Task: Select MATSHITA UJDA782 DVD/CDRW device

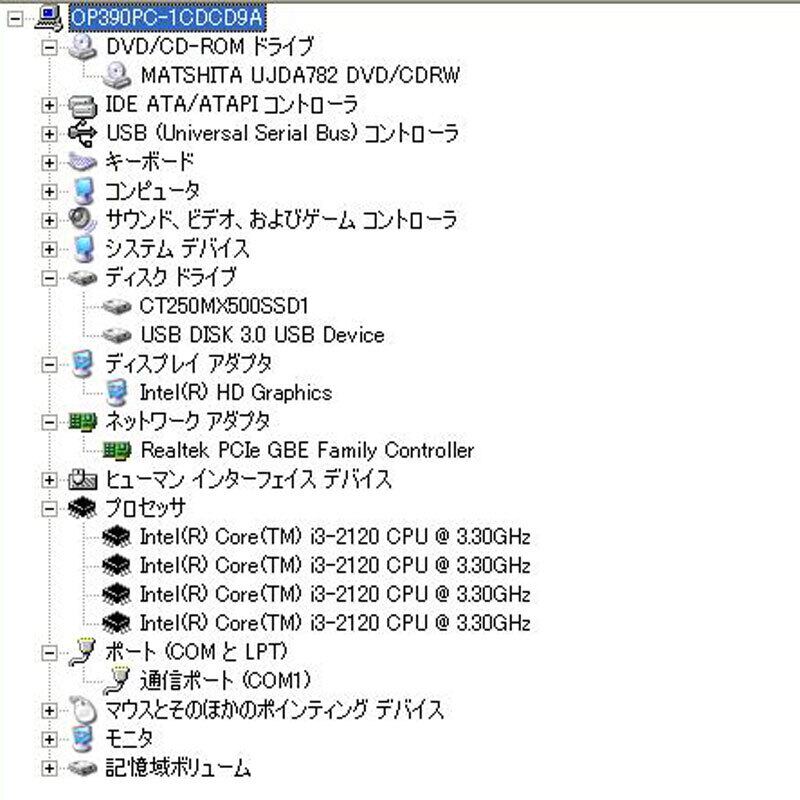Action: pos(300,76)
